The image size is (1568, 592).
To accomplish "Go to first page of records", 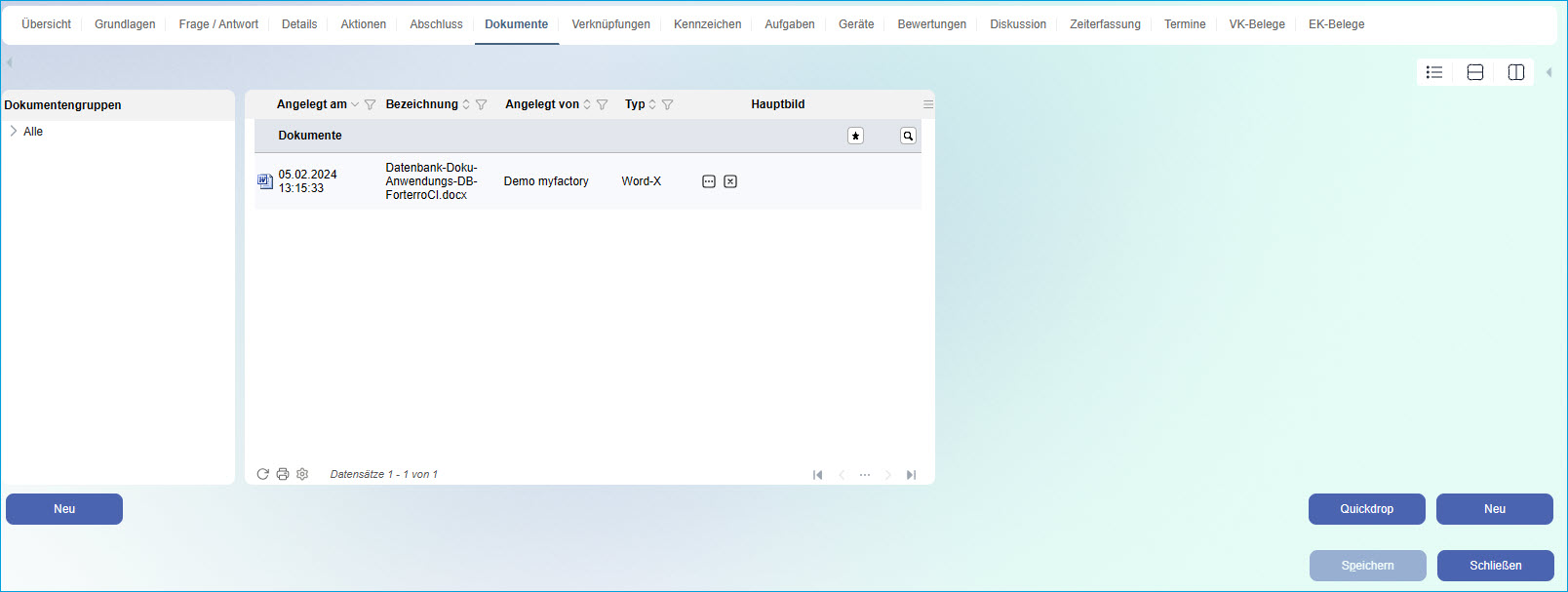I will tap(817, 475).
